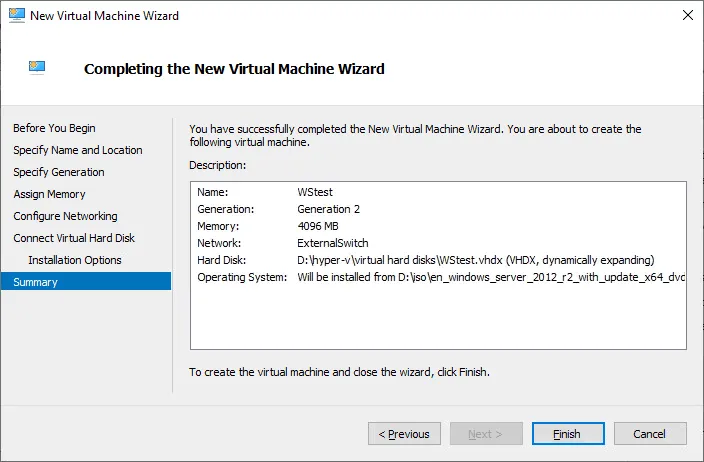Jump to the Assign Memory page

click(49, 194)
